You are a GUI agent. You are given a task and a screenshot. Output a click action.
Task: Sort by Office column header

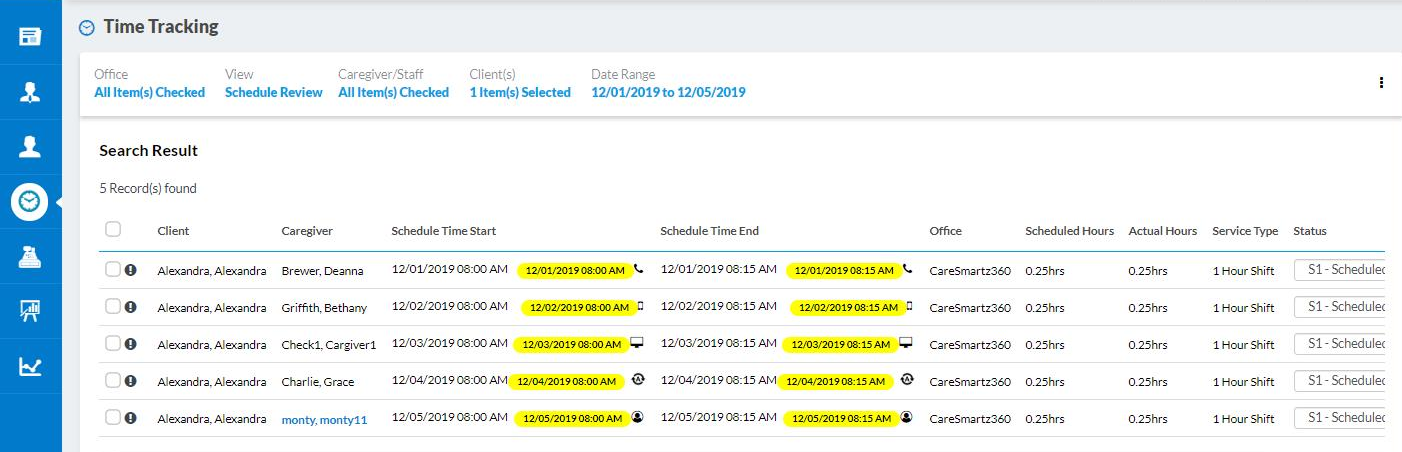(x=945, y=231)
